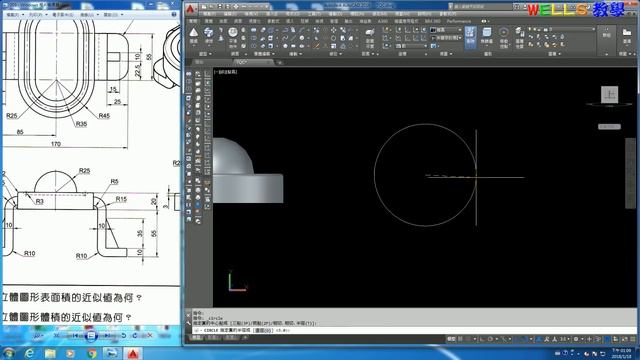Click the 電子郵件 (E-mail) button in Photo Viewer
Image resolution: width=640 pixels, height=360 pixels.
[x=63, y=15]
